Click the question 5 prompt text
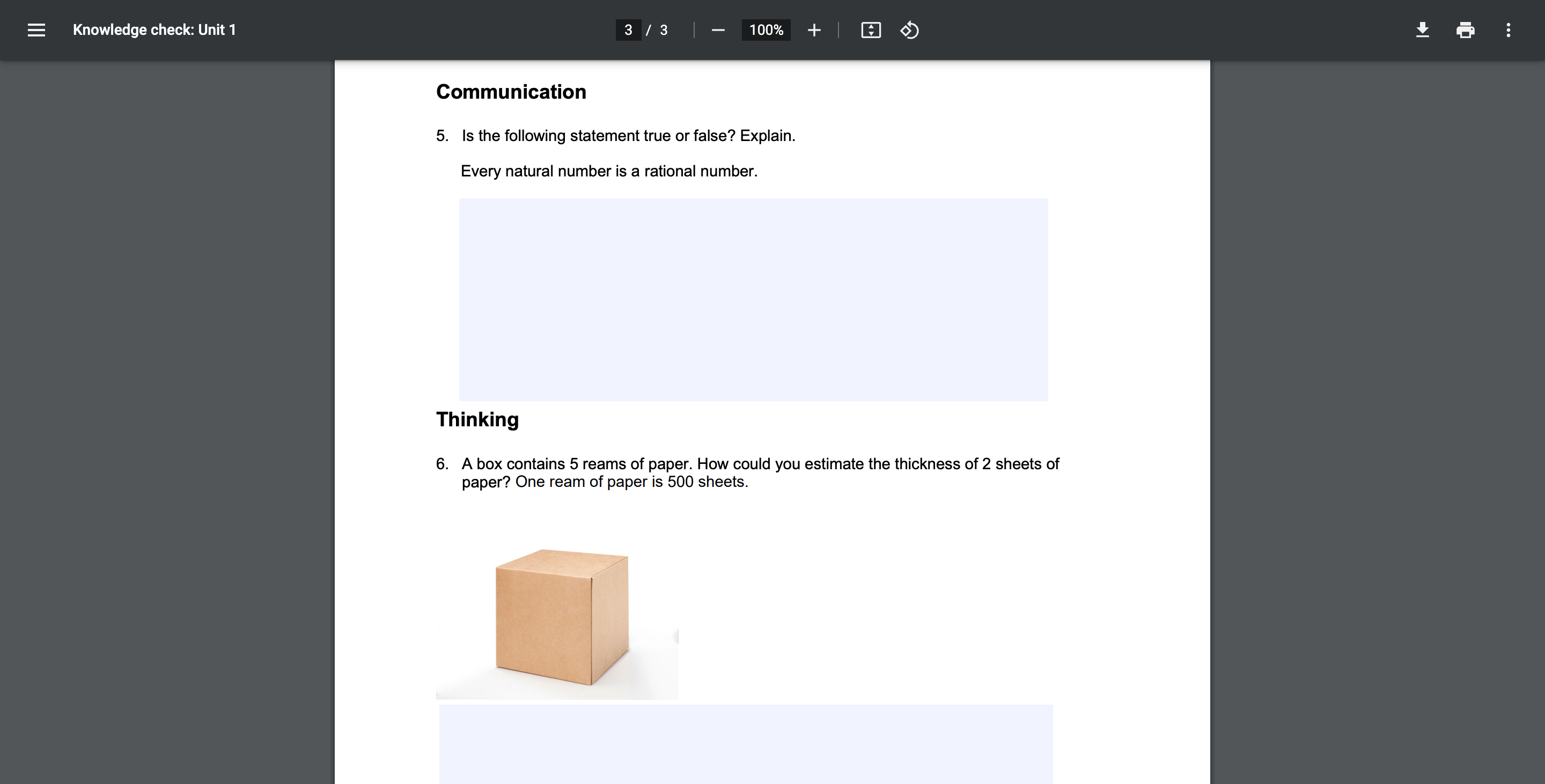This screenshot has height=784, width=1545. (x=628, y=136)
